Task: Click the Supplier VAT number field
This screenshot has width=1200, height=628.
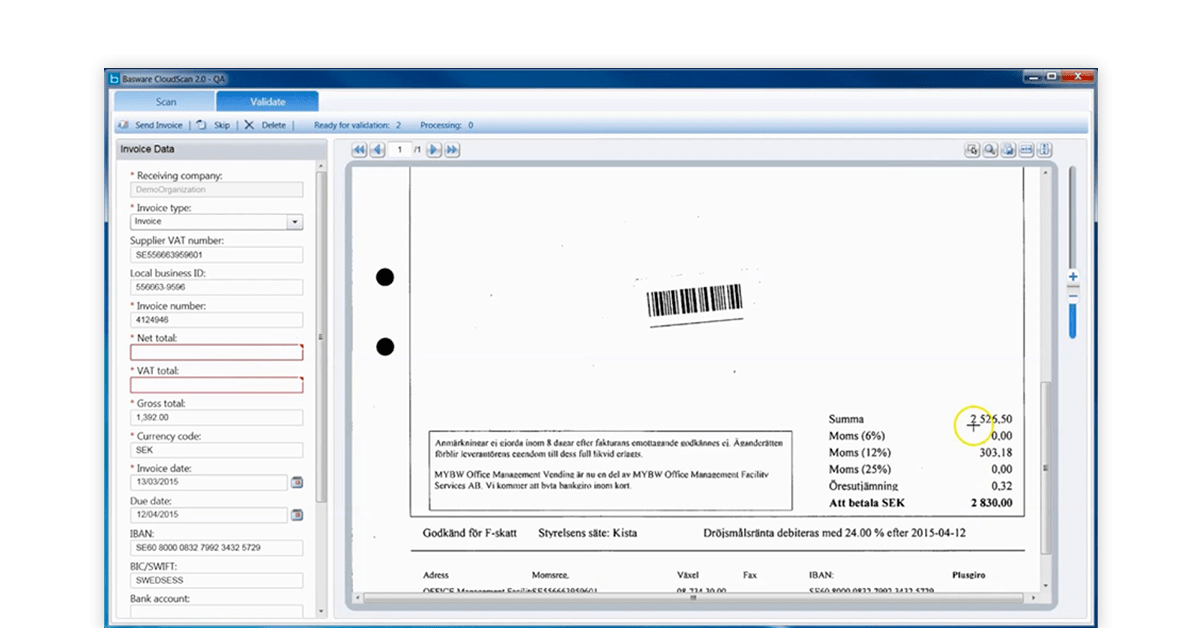Action: pos(216,255)
